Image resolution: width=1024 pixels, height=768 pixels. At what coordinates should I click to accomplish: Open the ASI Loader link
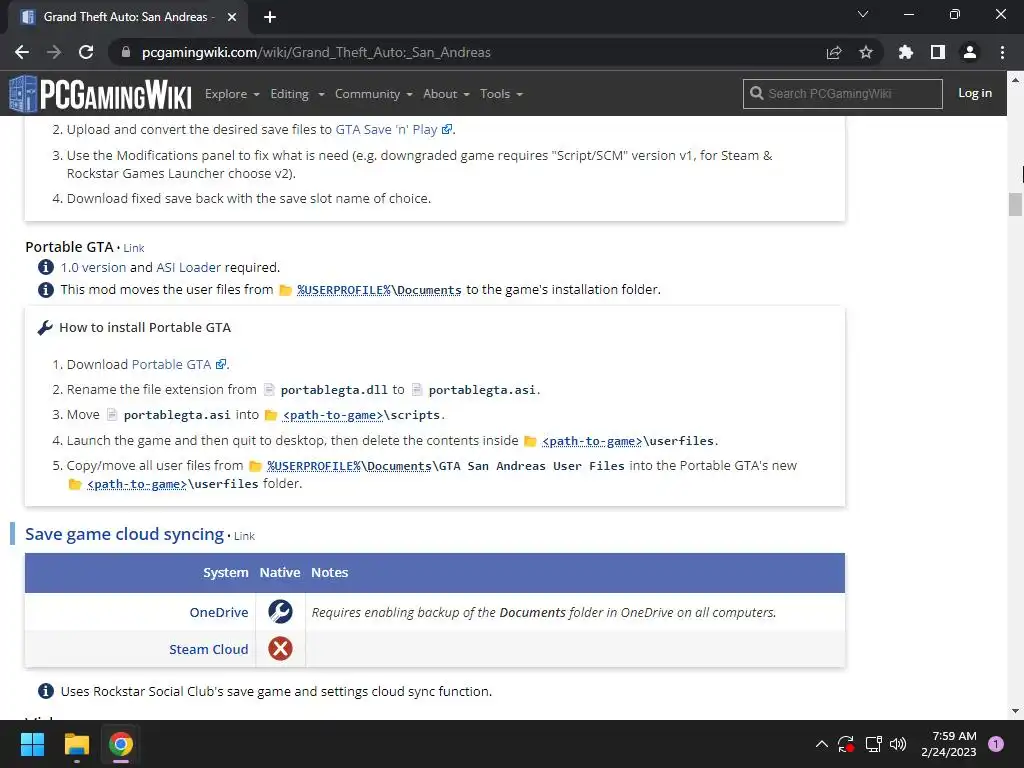188,267
